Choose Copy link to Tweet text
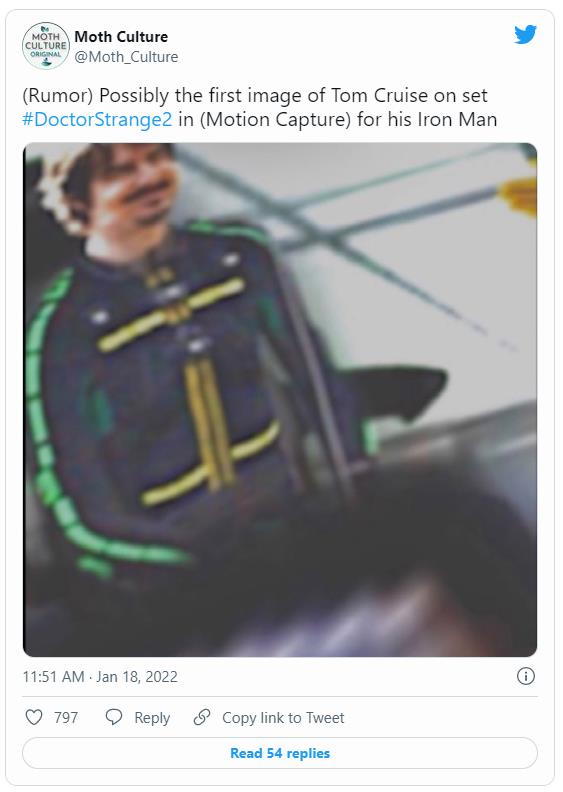The image size is (563, 792). tap(283, 717)
